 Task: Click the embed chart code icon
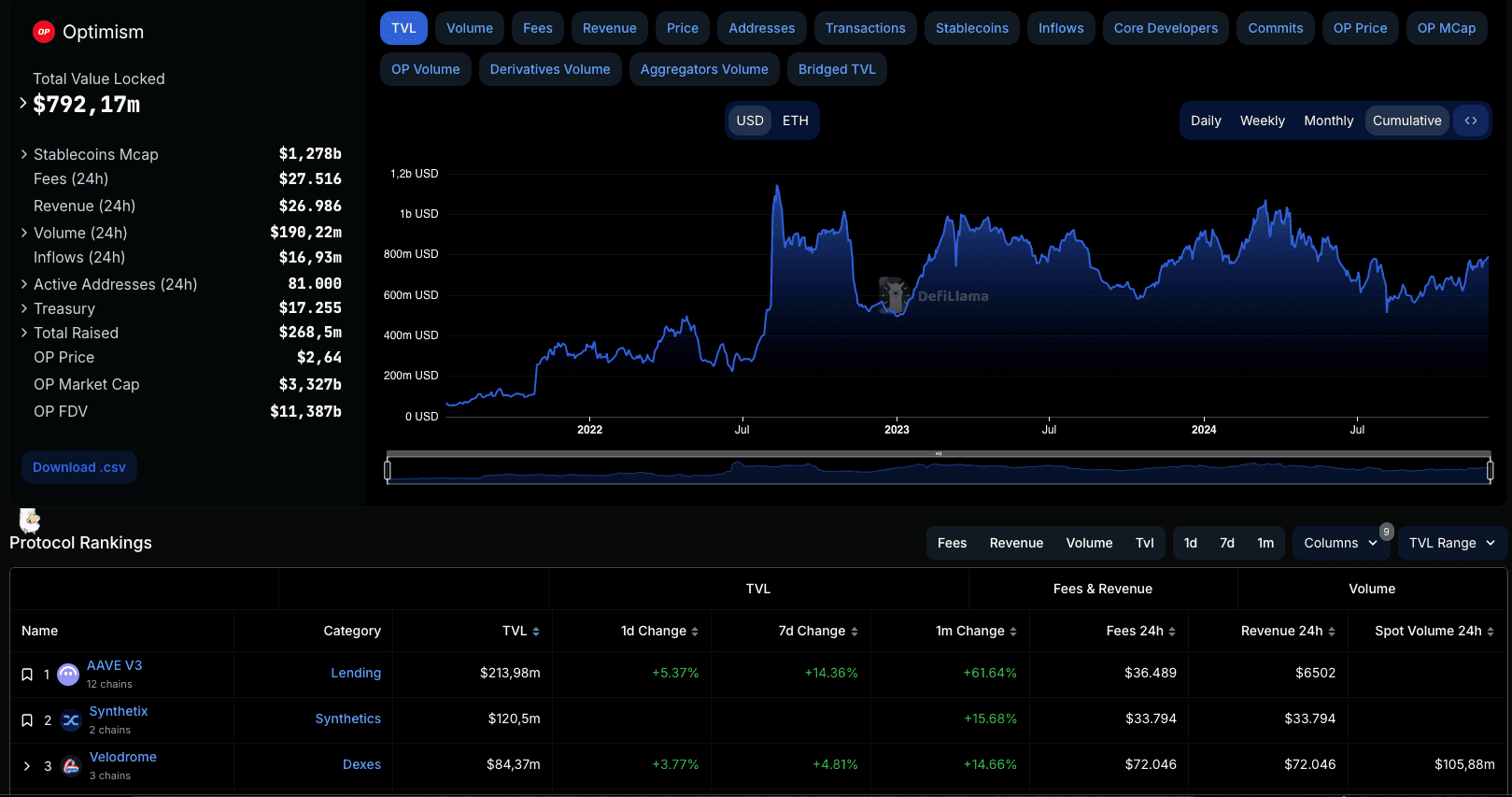[1471, 121]
